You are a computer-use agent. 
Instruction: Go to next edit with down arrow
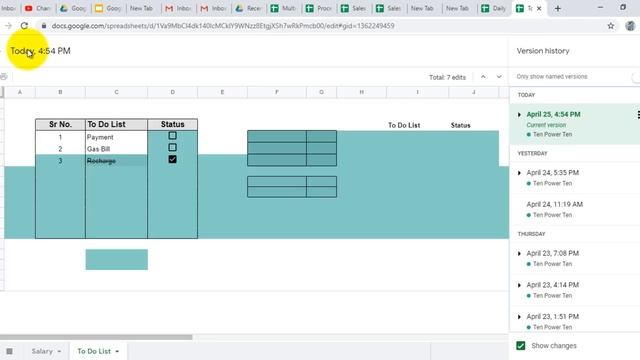tap(499, 77)
